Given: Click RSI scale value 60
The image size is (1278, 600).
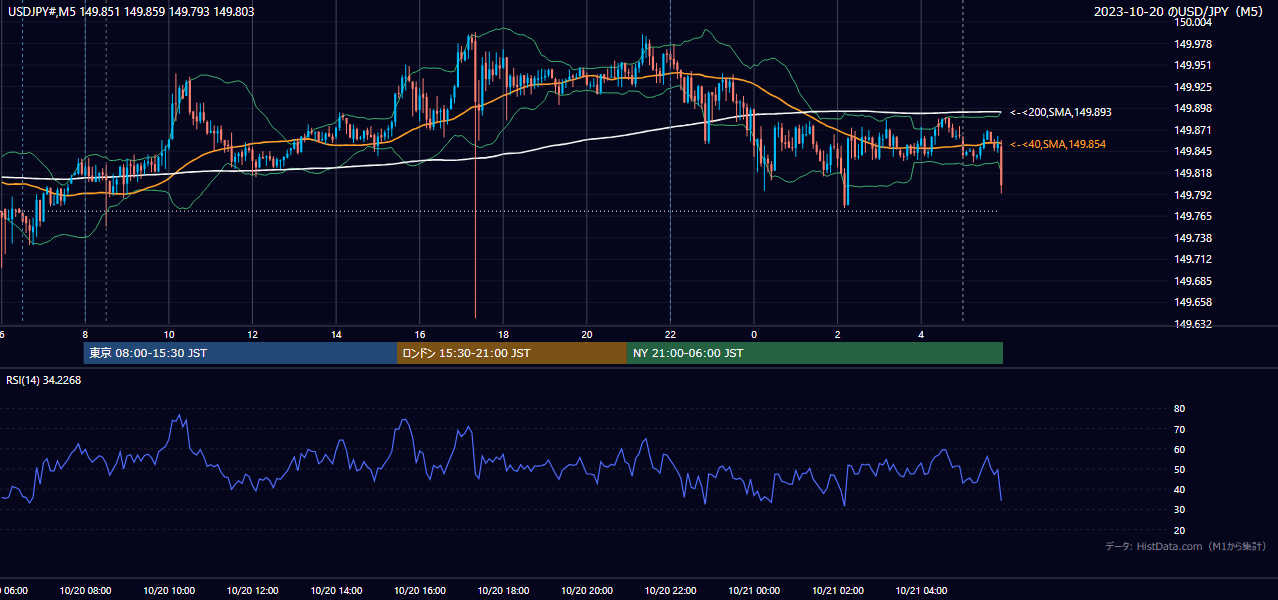Looking at the screenshot, I should click(1180, 449).
